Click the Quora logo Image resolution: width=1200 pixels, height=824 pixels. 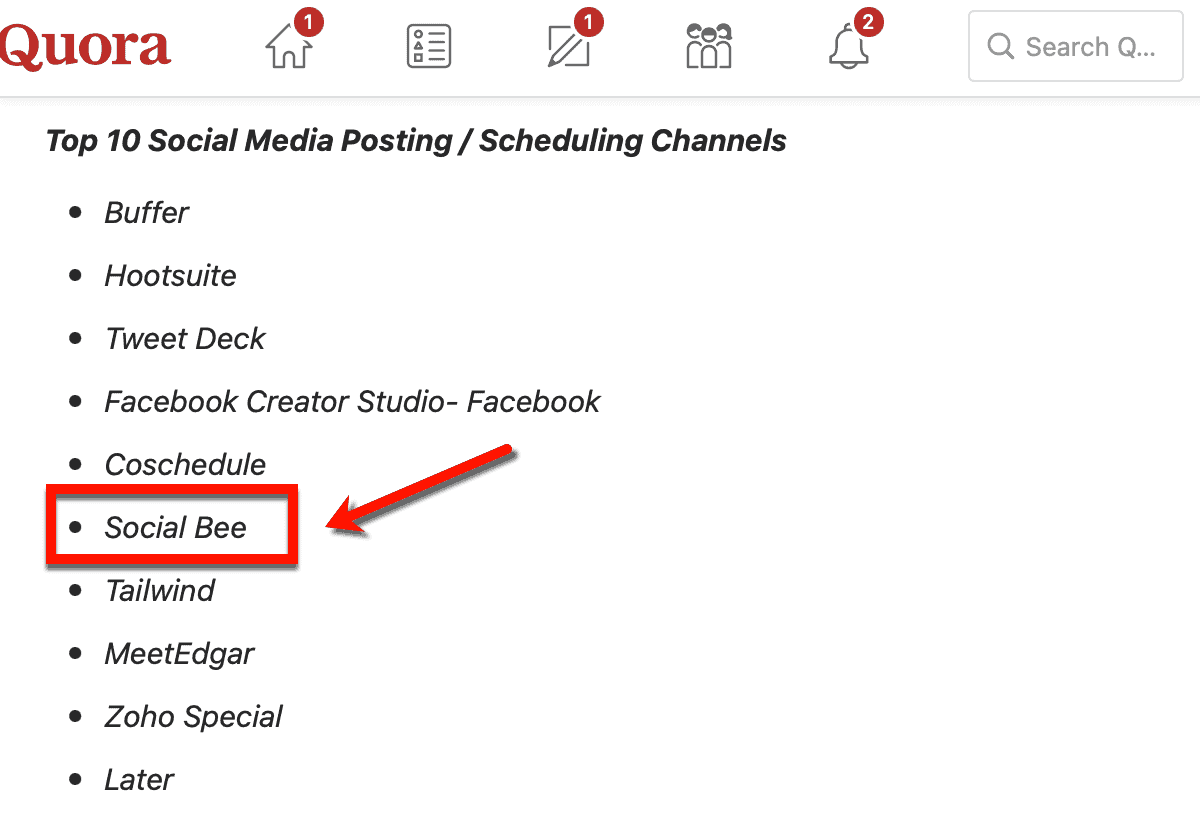point(84,47)
